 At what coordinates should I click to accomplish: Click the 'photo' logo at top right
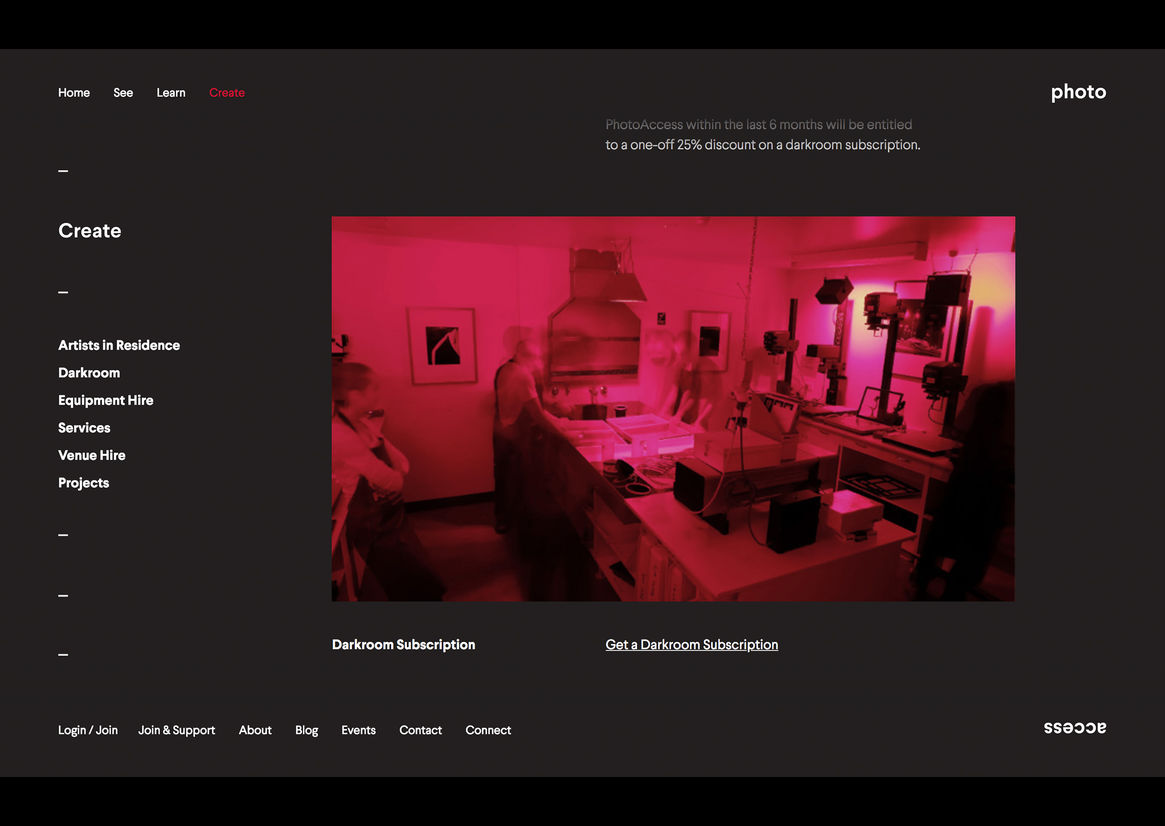1078,92
